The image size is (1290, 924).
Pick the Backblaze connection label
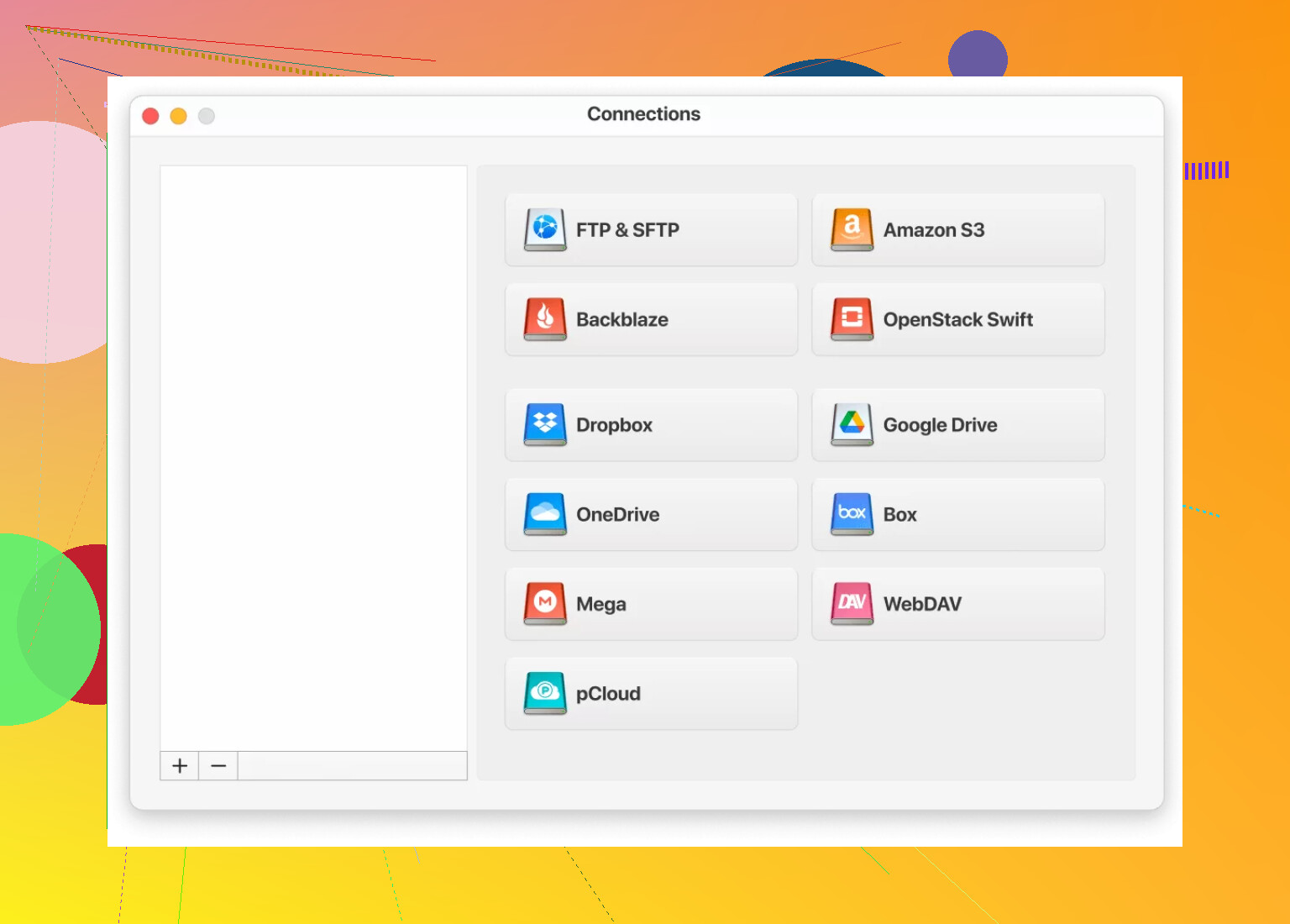coord(622,320)
